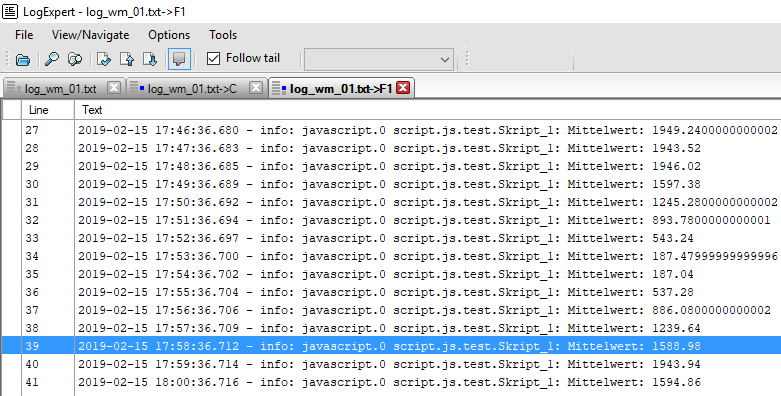Click the LogExpert title bar icon
Viewport: 781px width, 396px height.
pos(10,11)
